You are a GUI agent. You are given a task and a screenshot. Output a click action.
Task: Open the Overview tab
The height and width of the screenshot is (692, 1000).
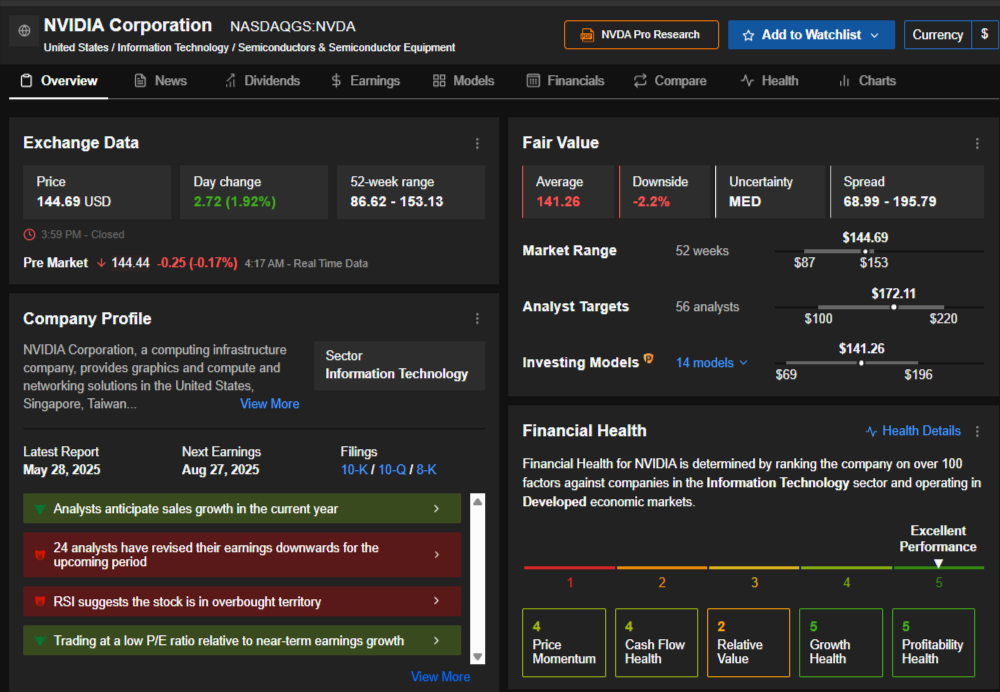pos(59,81)
